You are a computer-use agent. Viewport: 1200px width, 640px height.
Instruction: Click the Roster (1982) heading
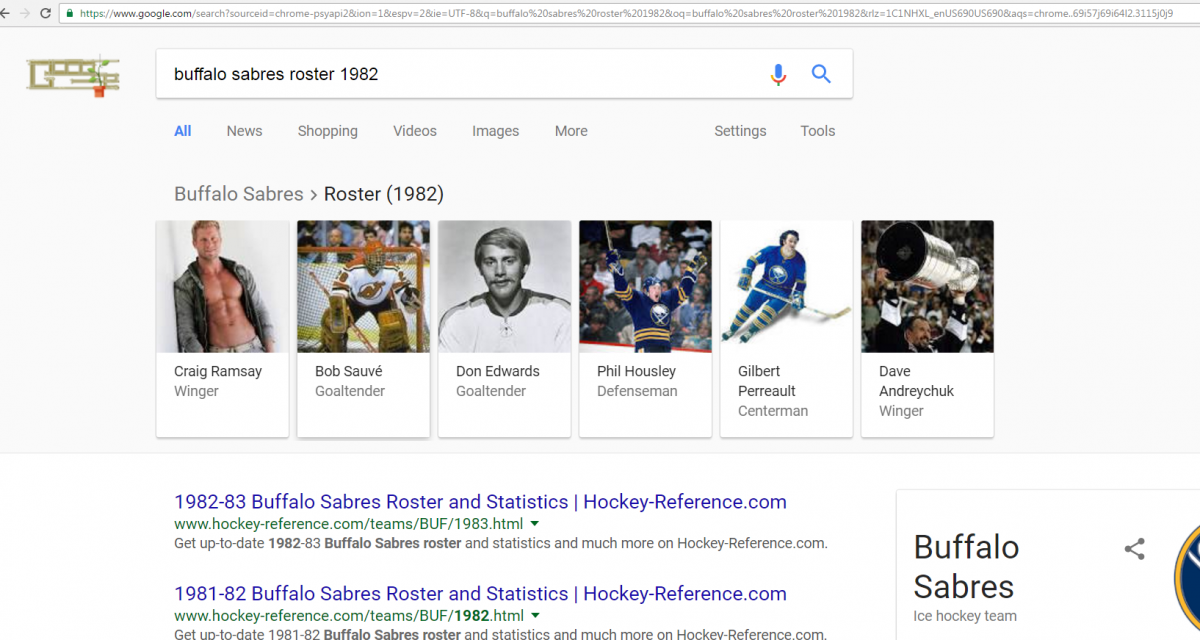(x=384, y=194)
